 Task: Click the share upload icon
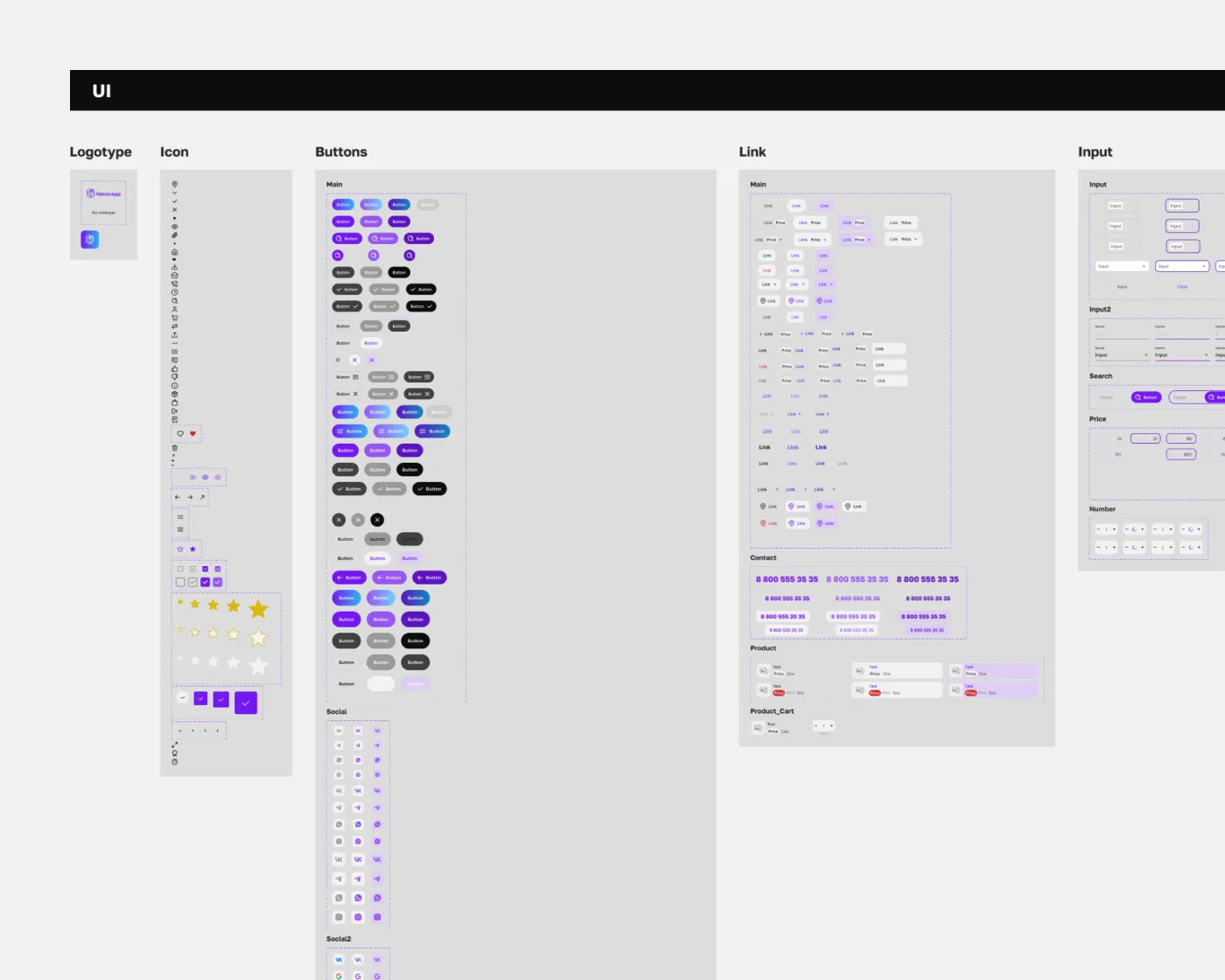(175, 334)
